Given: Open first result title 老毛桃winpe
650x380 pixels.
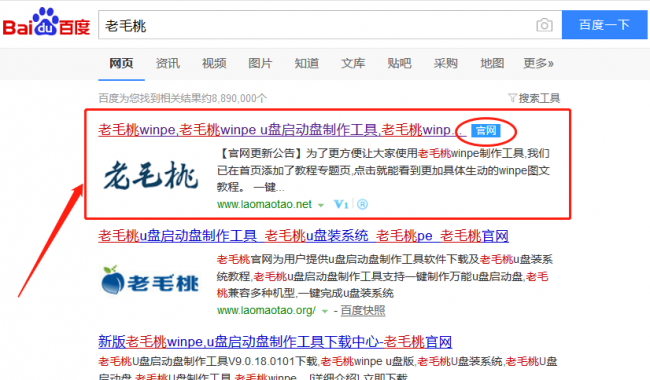Looking at the screenshot, I should (282, 130).
